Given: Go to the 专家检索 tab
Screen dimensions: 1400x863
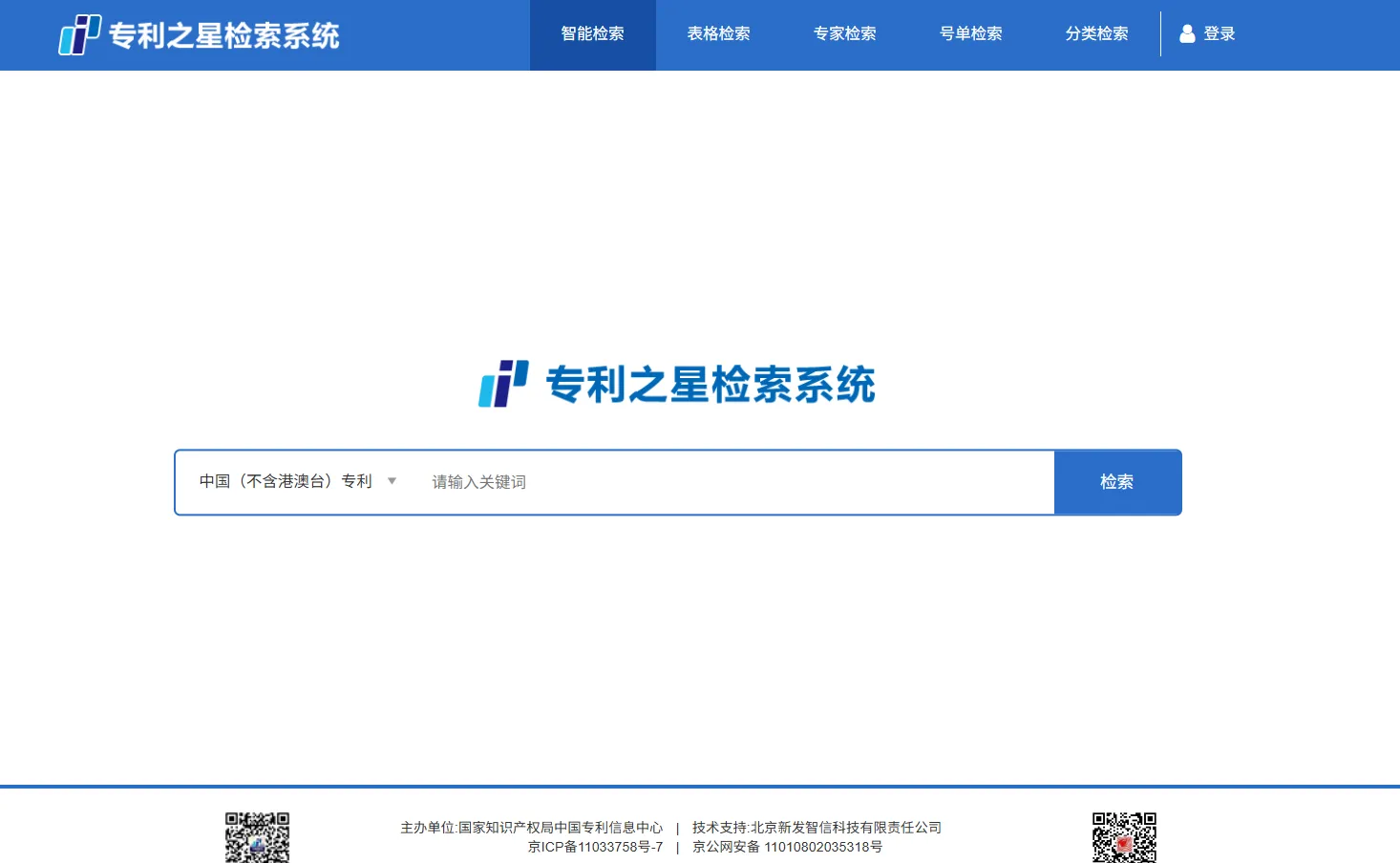Looking at the screenshot, I should point(845,34).
